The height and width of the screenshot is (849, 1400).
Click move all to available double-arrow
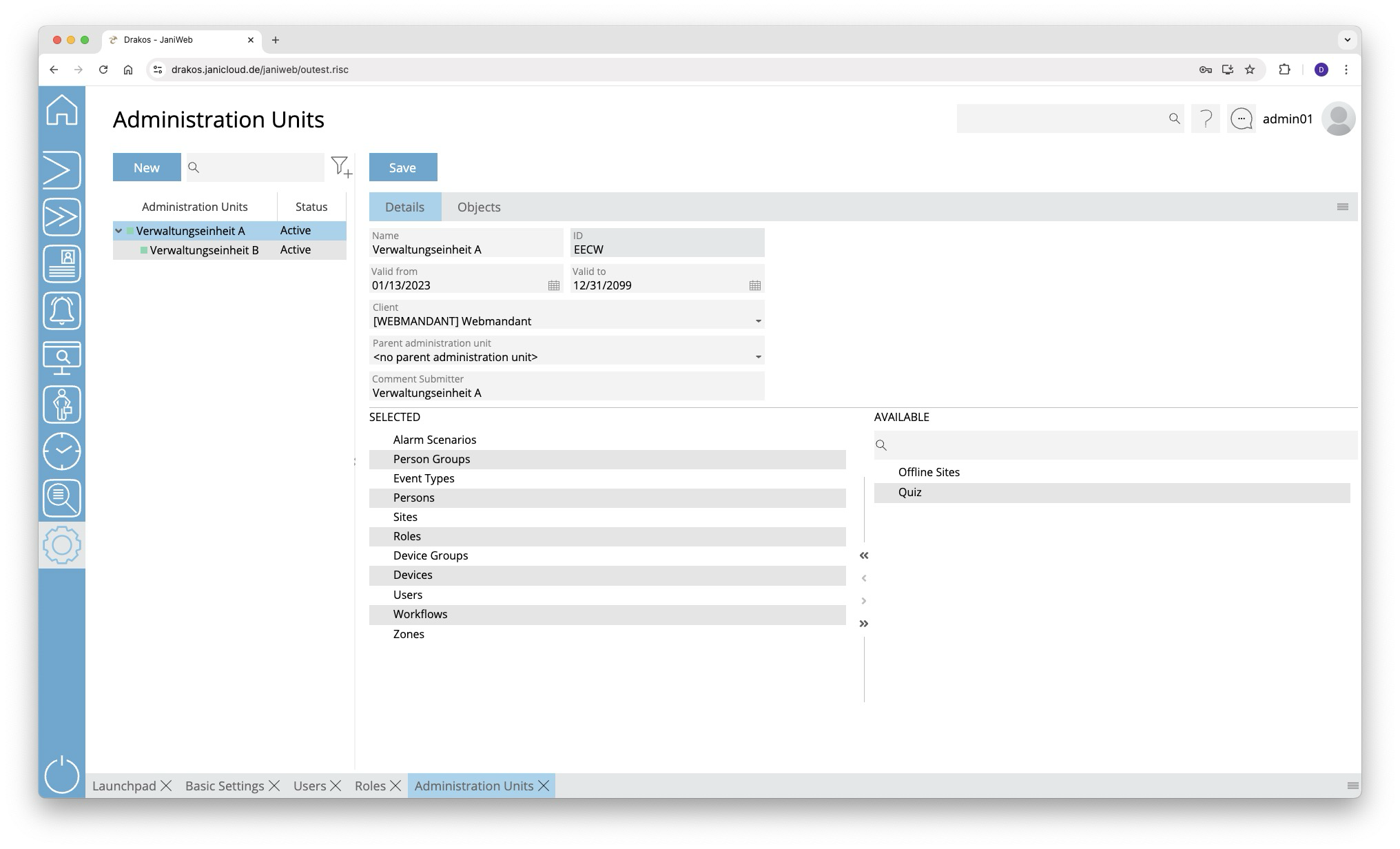(x=863, y=624)
